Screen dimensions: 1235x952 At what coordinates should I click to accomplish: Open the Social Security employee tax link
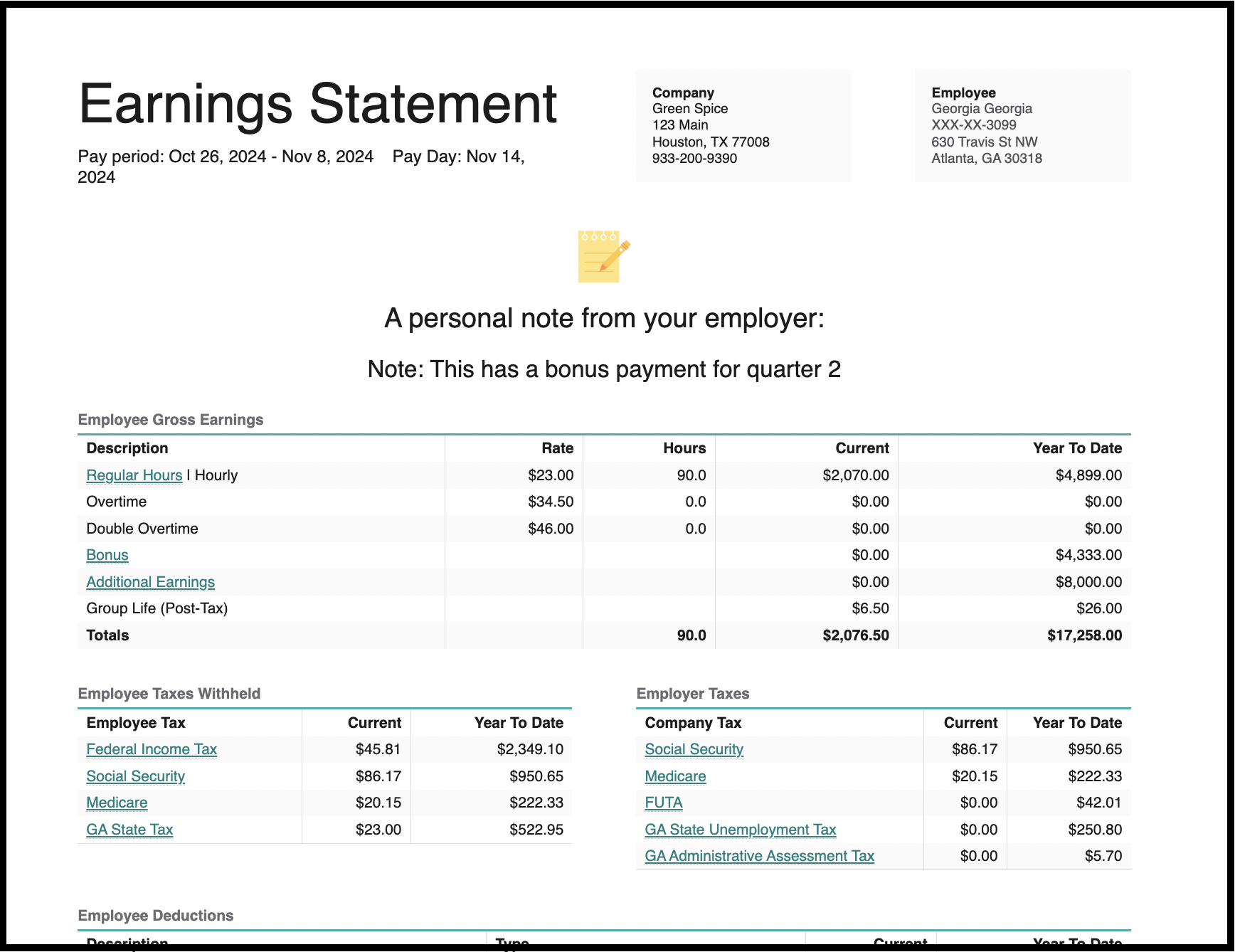(135, 776)
